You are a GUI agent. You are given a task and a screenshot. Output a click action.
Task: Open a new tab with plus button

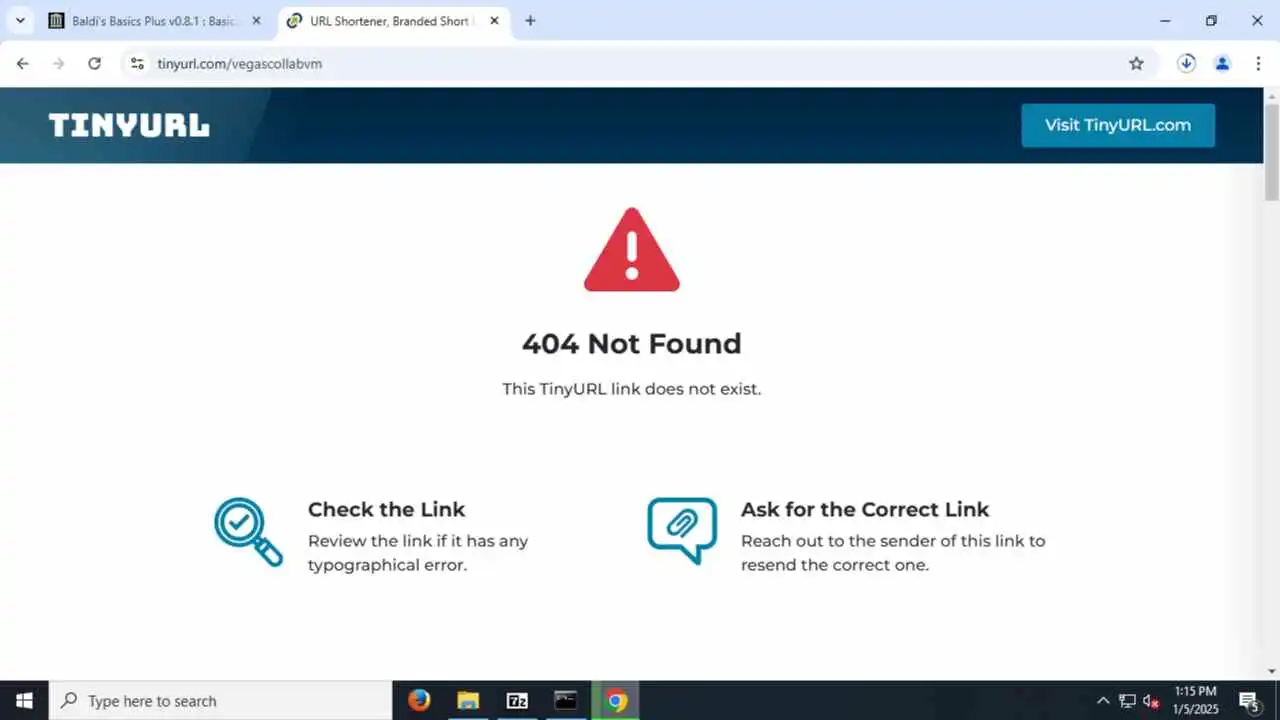pos(530,20)
